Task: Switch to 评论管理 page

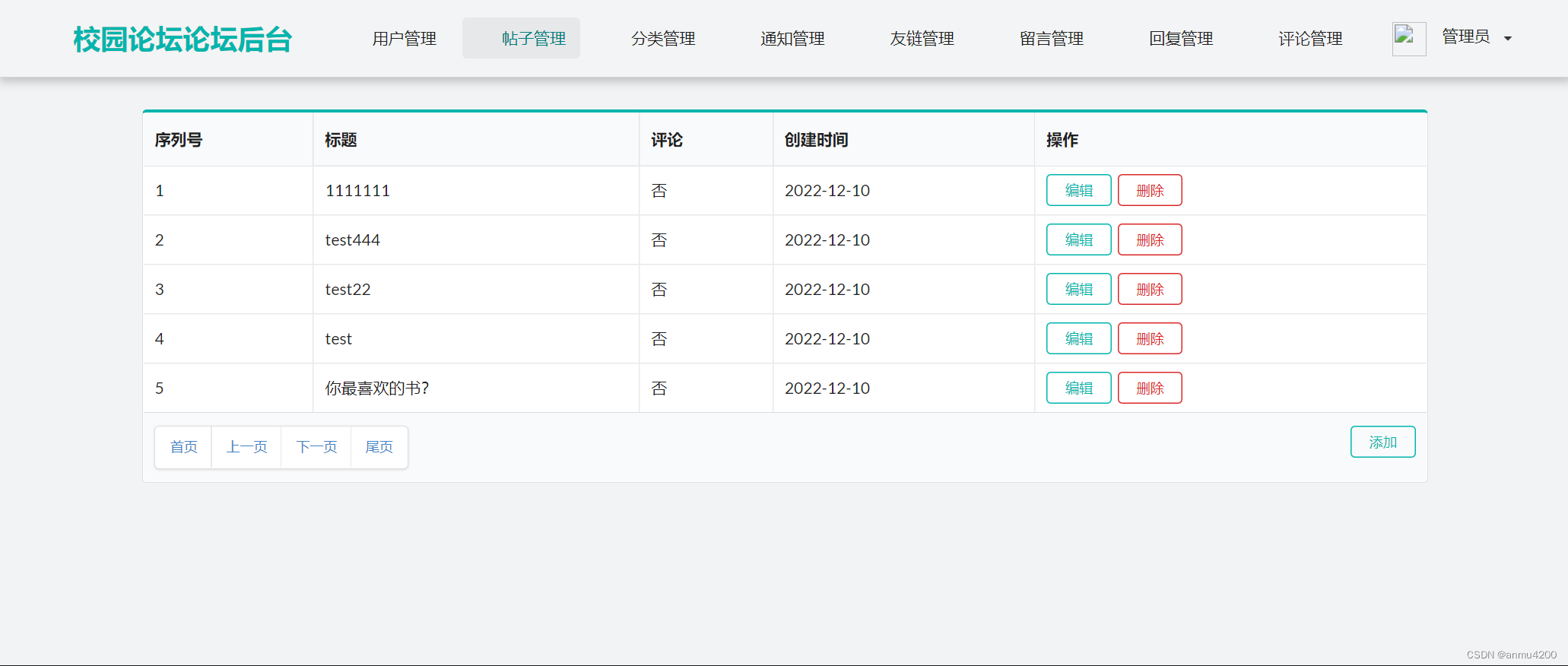Action: point(1310,39)
